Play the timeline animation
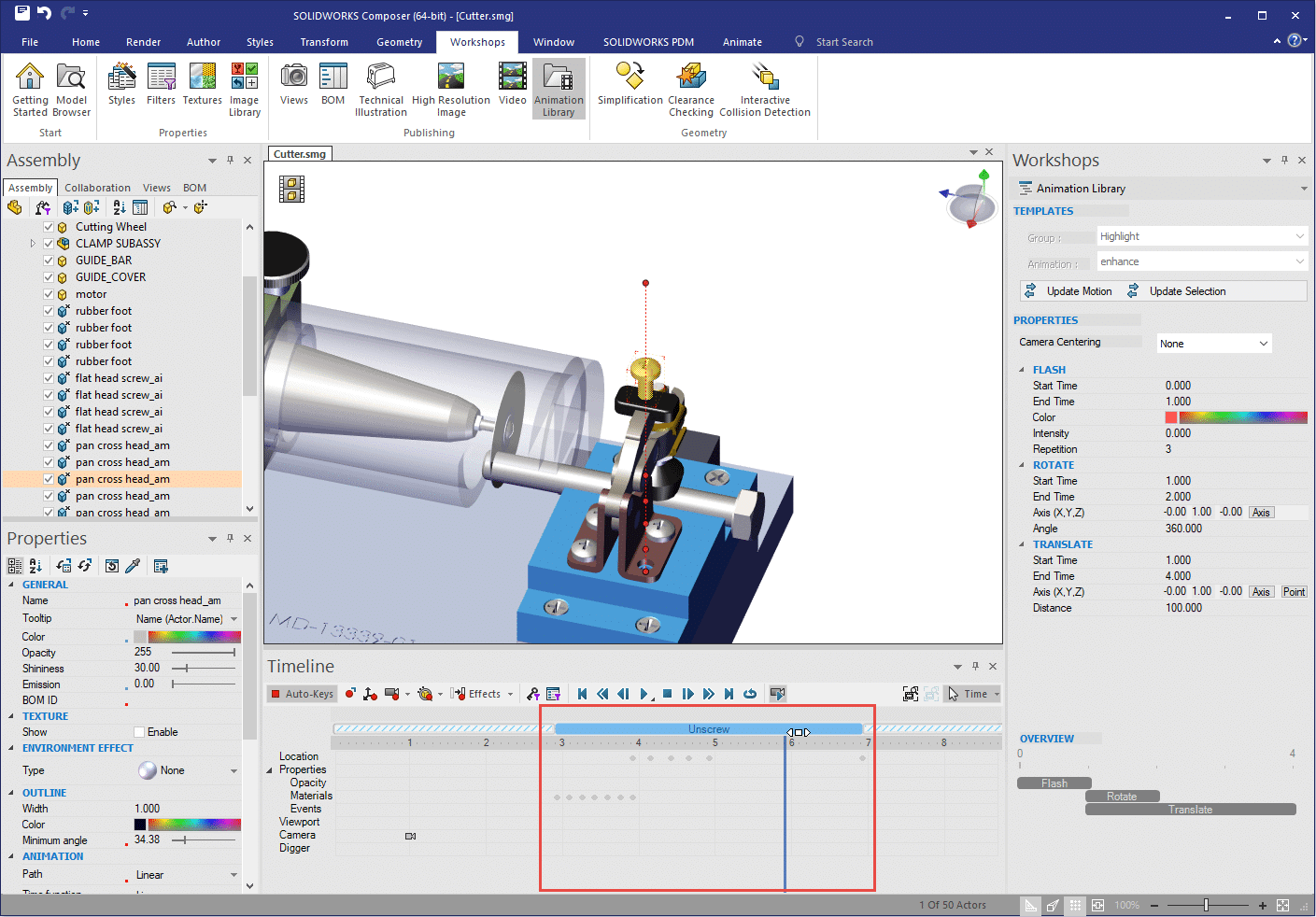 (644, 694)
